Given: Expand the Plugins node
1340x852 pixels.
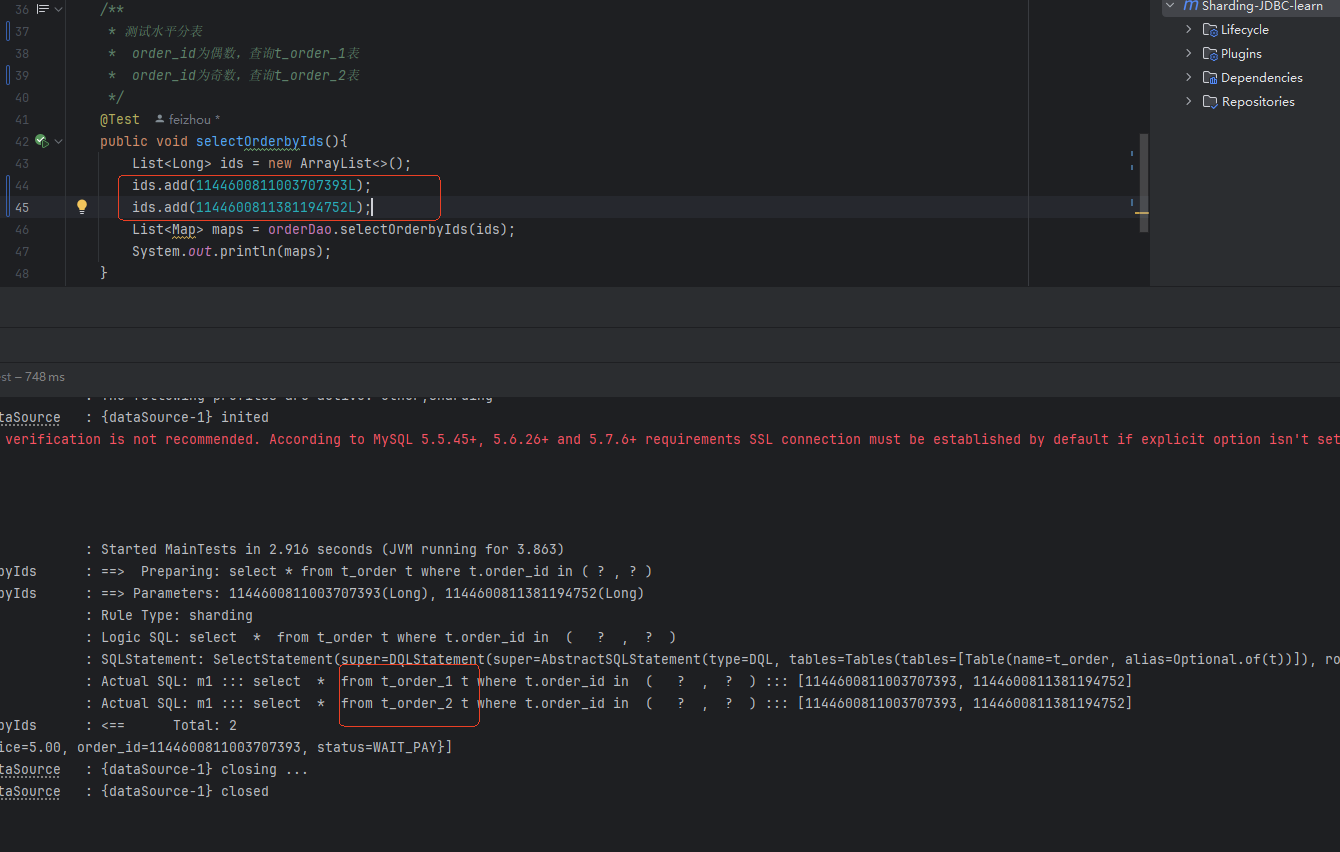Looking at the screenshot, I should pyautogui.click(x=1189, y=54).
